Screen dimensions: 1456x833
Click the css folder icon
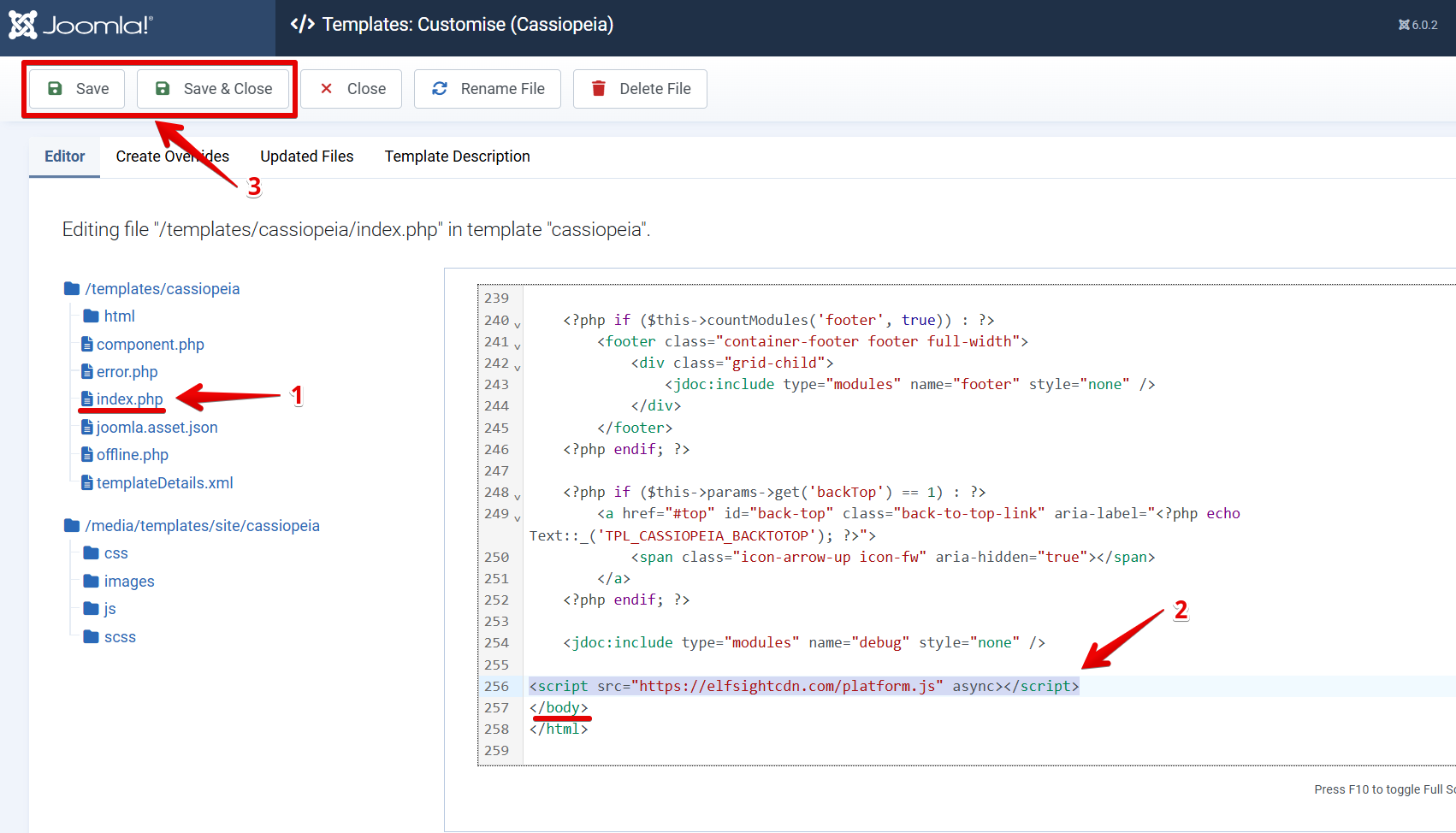pyautogui.click(x=91, y=553)
